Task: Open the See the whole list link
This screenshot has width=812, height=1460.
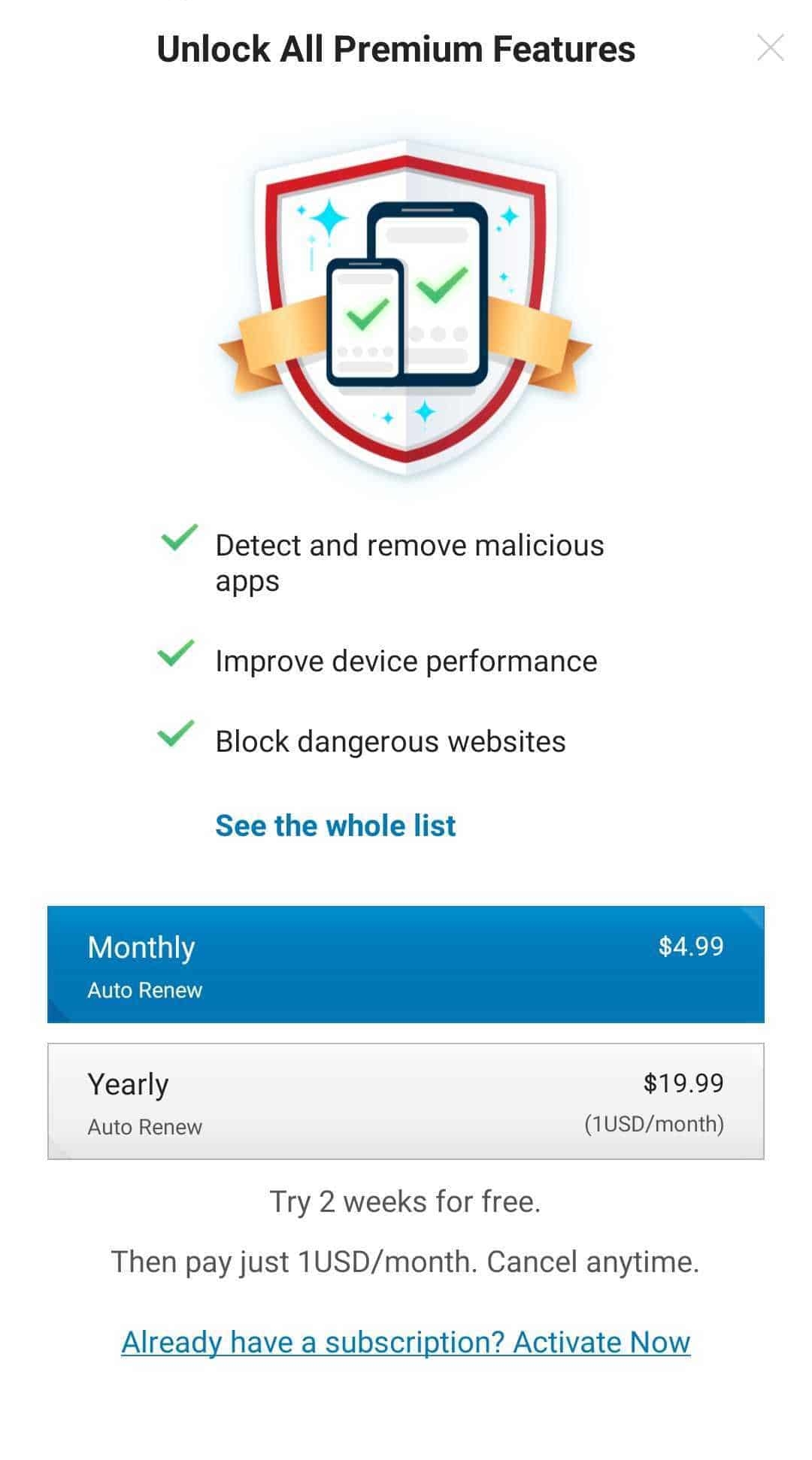Action: 335,825
